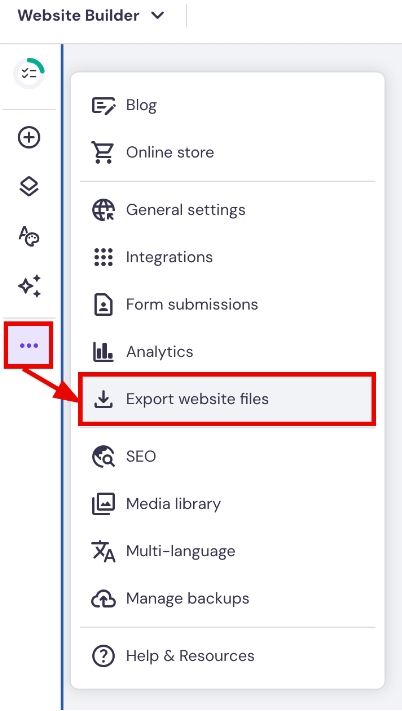402x711 pixels.
Task: Toggle the three-dots more menu button
Action: point(29,346)
